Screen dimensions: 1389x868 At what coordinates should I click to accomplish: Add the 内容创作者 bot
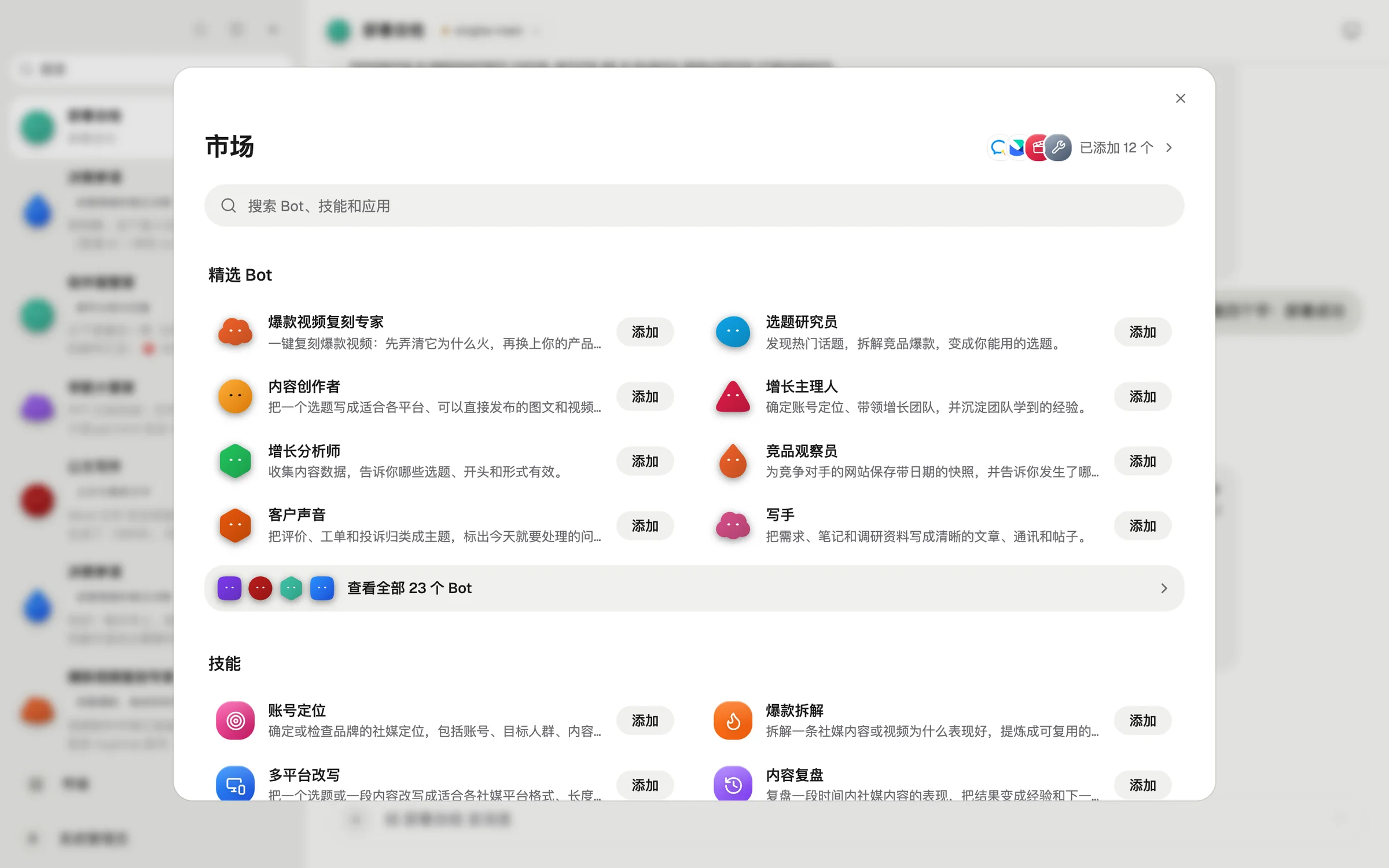(x=645, y=396)
